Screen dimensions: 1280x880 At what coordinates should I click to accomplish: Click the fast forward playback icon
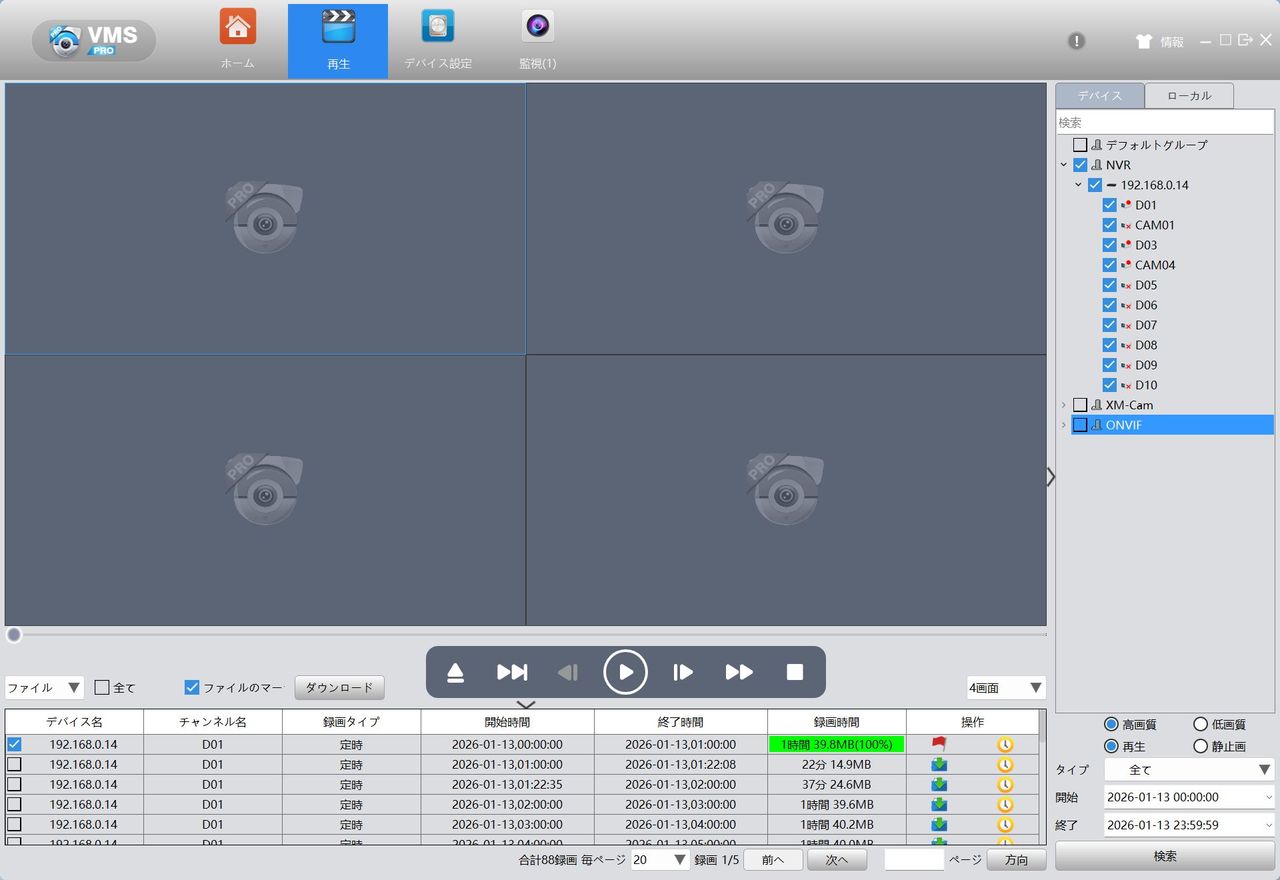[x=739, y=672]
